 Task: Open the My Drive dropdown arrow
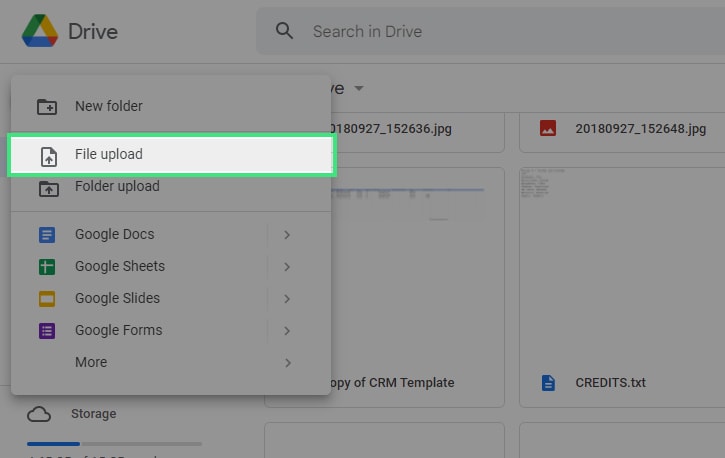click(359, 88)
